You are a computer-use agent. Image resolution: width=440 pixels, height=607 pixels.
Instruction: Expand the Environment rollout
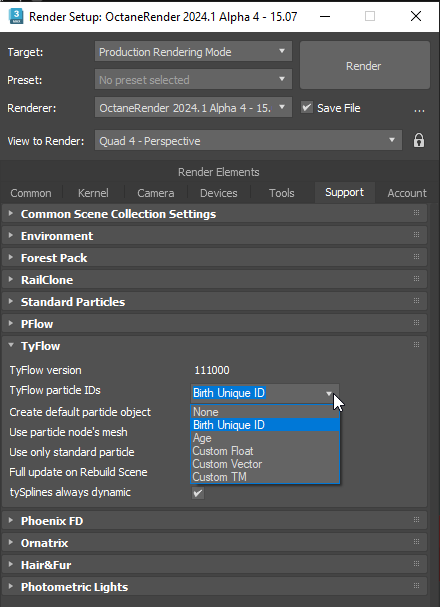pyautogui.click(x=11, y=235)
